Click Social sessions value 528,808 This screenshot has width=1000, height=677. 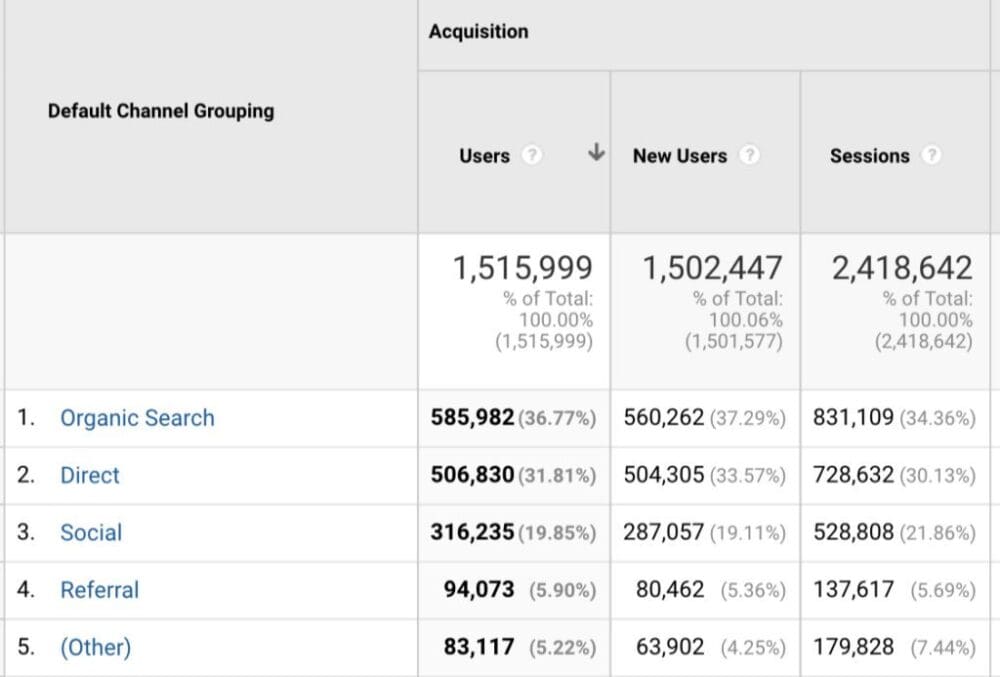pos(853,532)
